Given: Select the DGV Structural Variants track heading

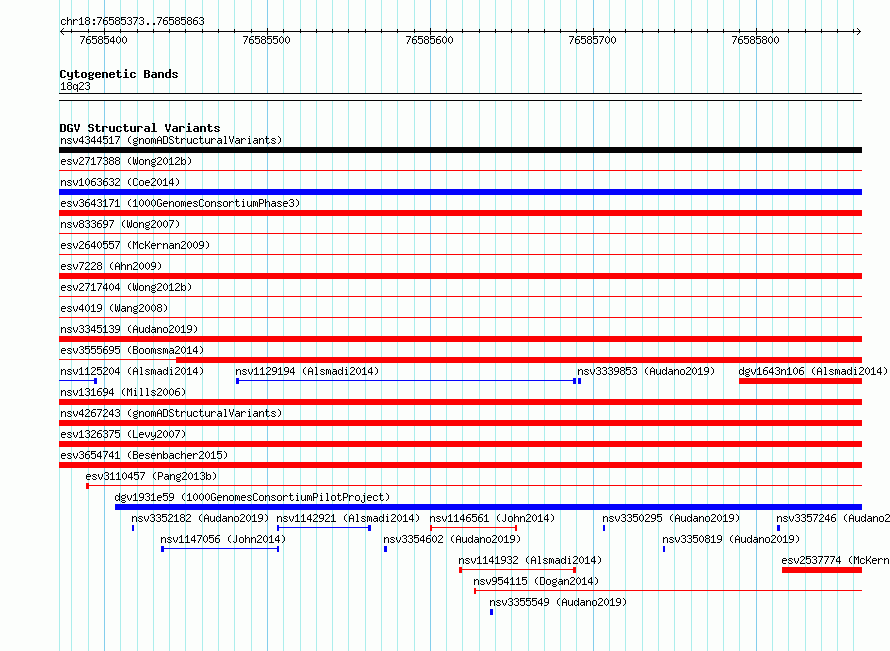Looking at the screenshot, I should click(x=139, y=128).
